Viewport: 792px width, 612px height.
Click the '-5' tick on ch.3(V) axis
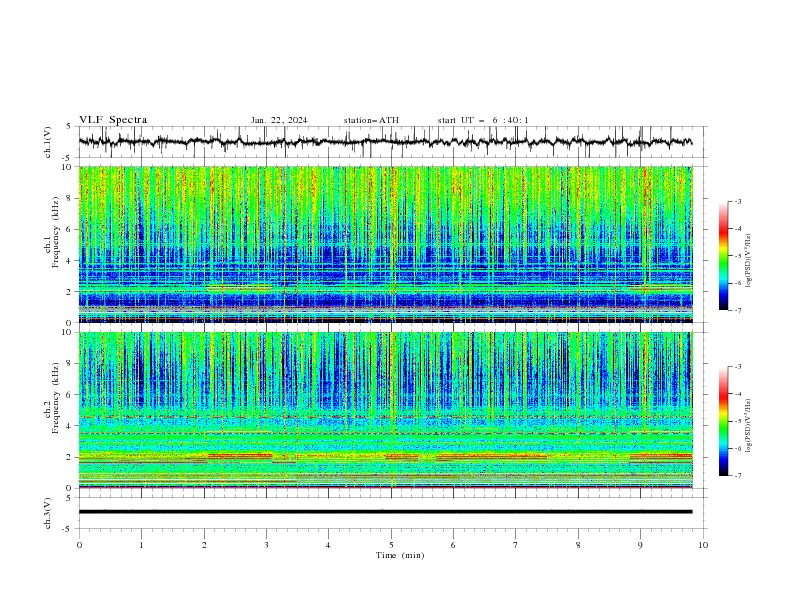(68, 529)
